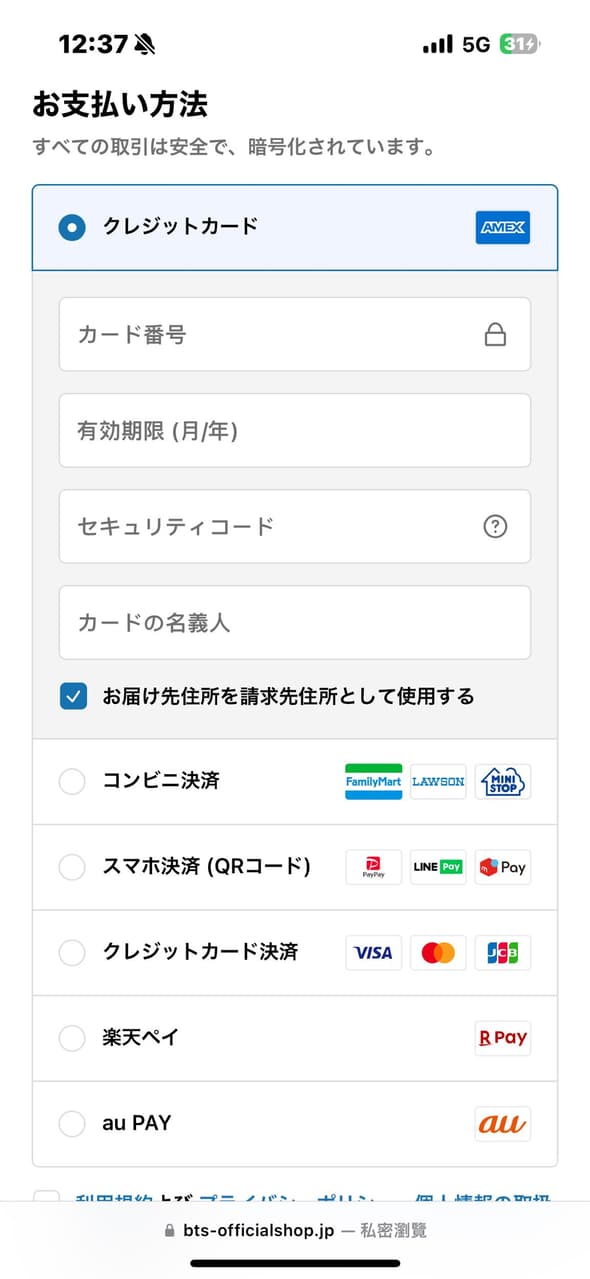Click the AMEX card brand icon
Viewport: 590px width, 1279px height.
coord(502,228)
